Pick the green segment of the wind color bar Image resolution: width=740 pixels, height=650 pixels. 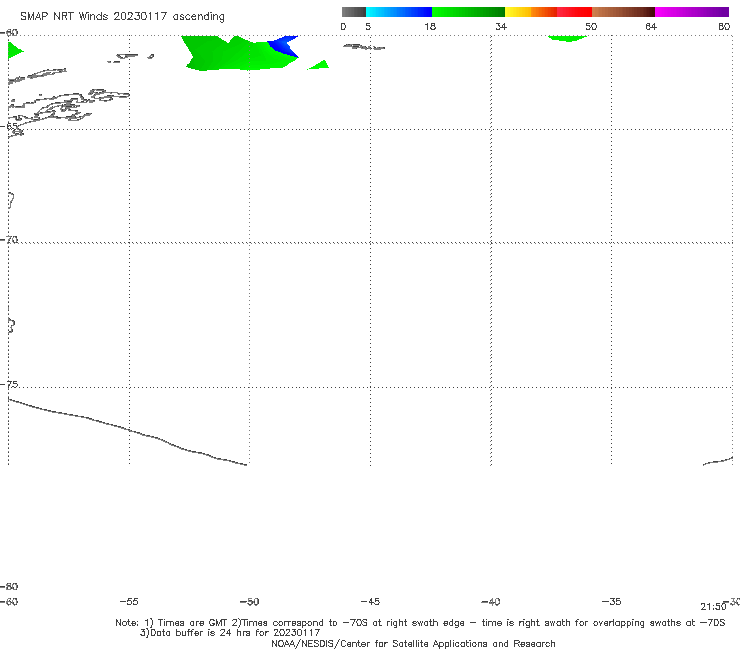(x=468, y=12)
